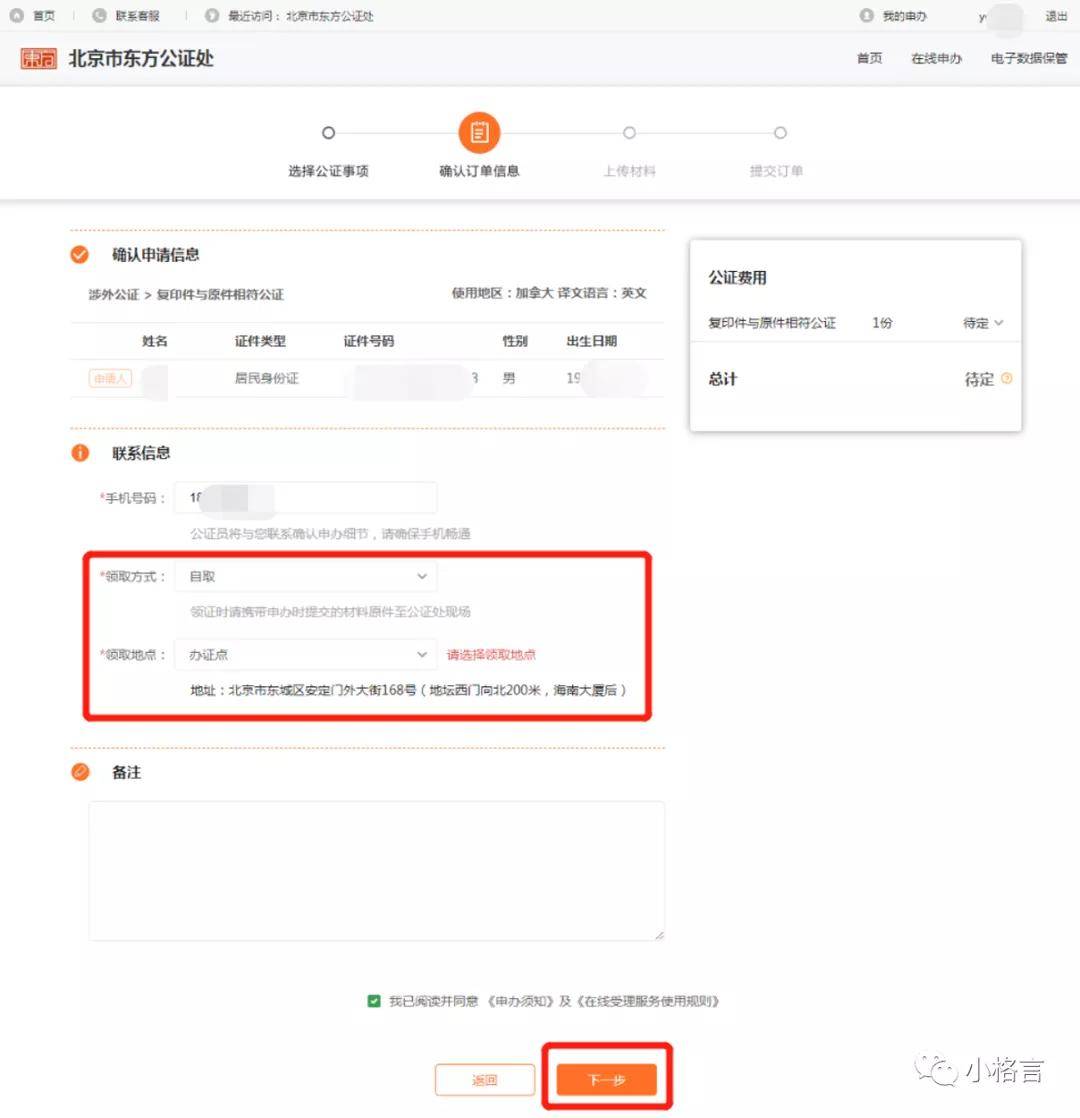This screenshot has width=1080, height=1118.
Task: Click the 北京市东方公证处 logo icon
Action: [38, 58]
